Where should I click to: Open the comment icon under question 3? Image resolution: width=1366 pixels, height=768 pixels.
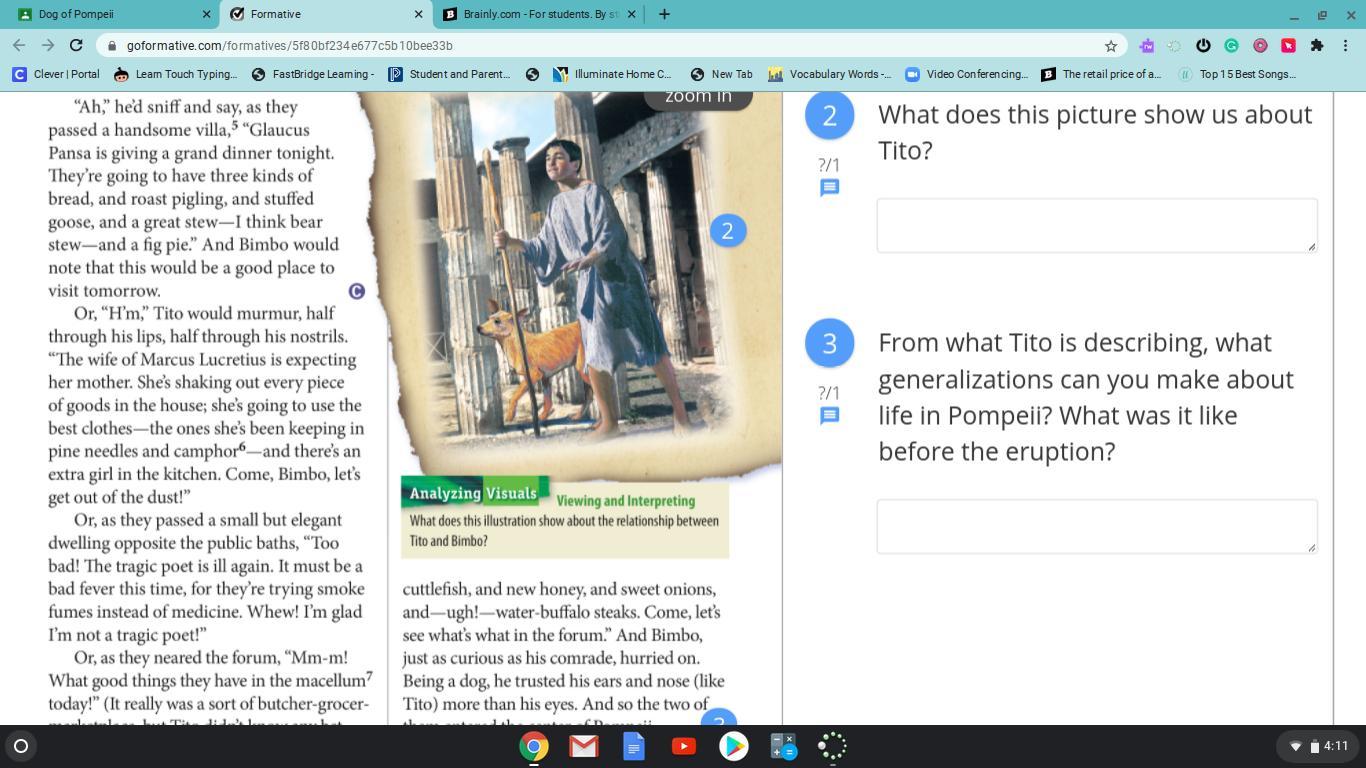(829, 416)
